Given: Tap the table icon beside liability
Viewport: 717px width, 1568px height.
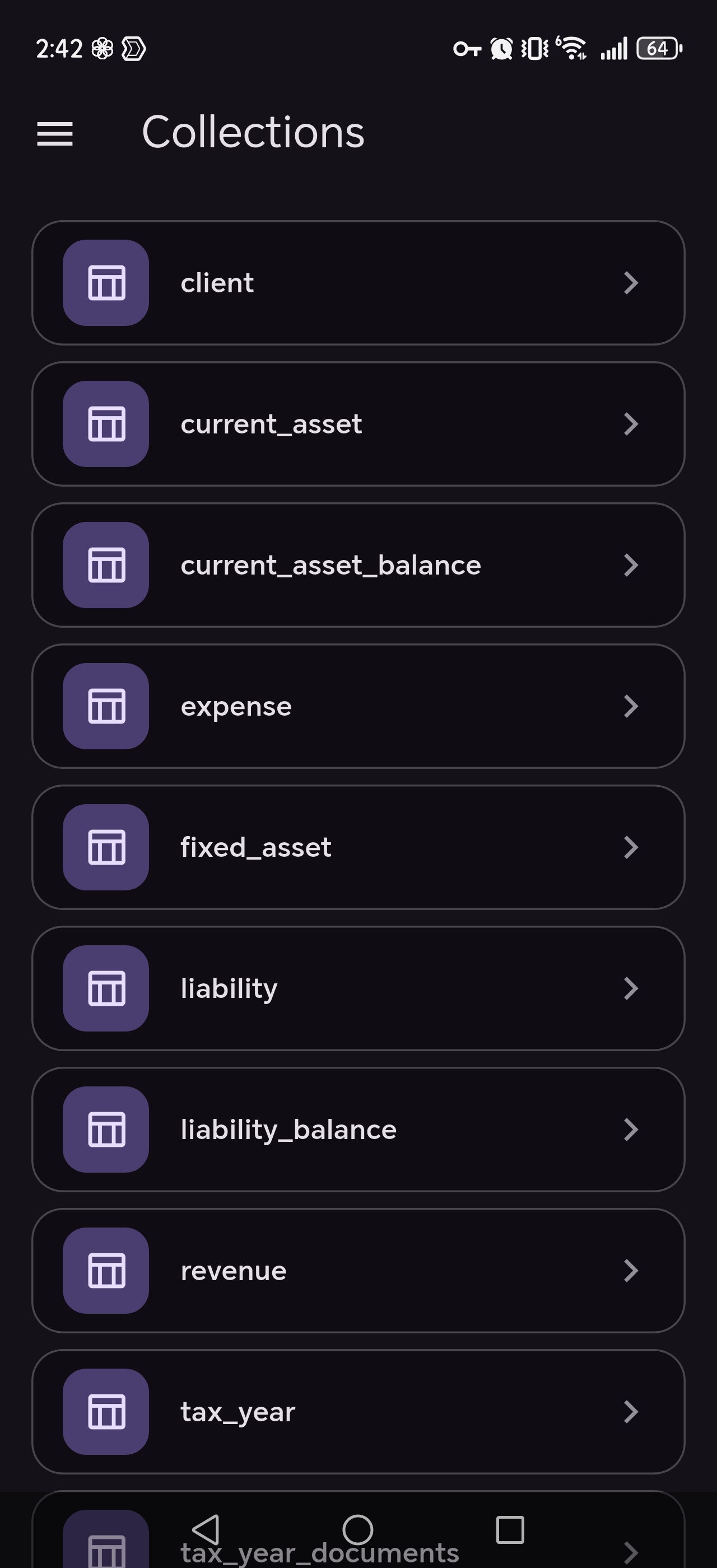Looking at the screenshot, I should point(106,988).
